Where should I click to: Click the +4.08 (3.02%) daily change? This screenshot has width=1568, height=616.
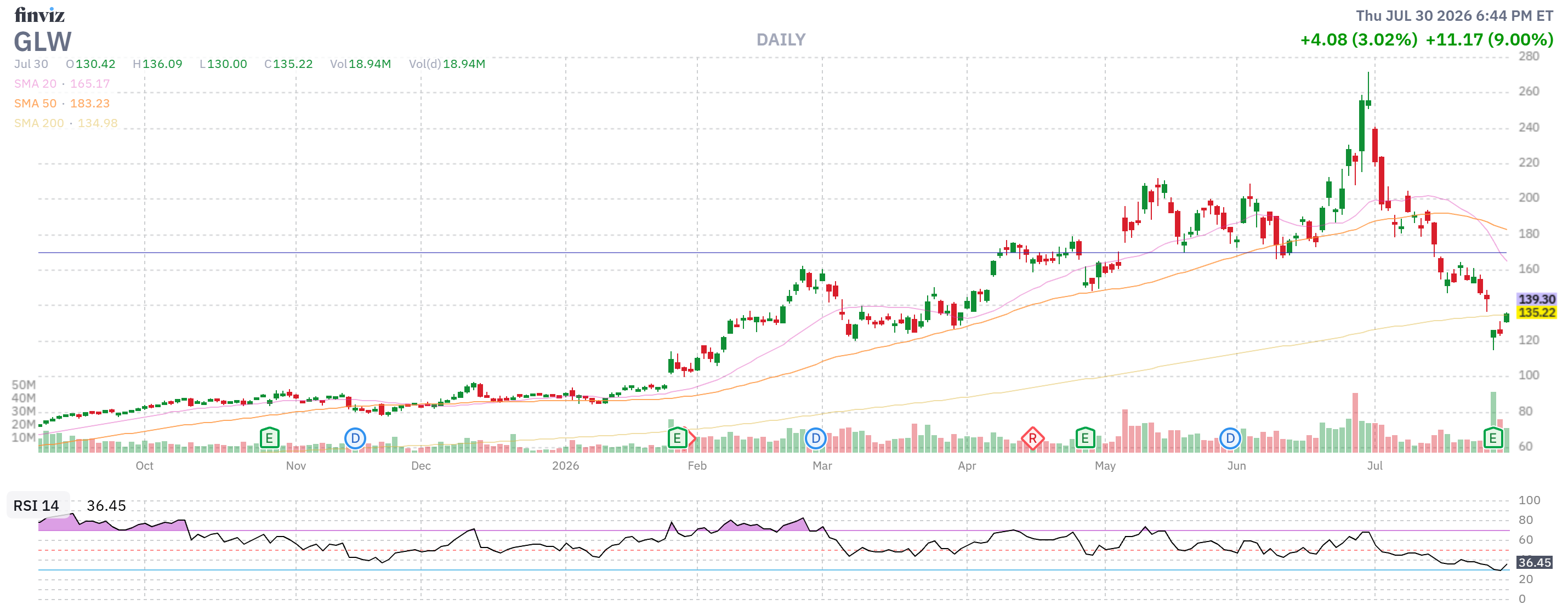click(x=1359, y=39)
